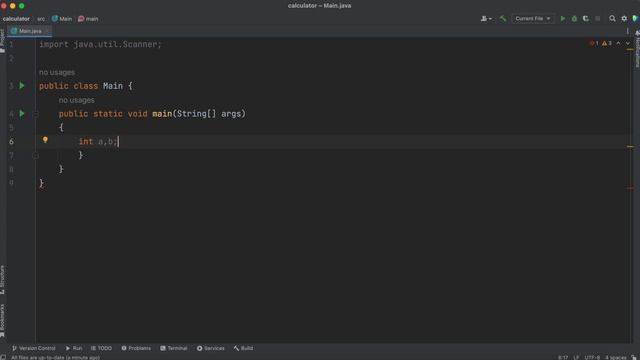640x360 pixels.
Task: Open Version Control tool window
Action: (x=33, y=348)
